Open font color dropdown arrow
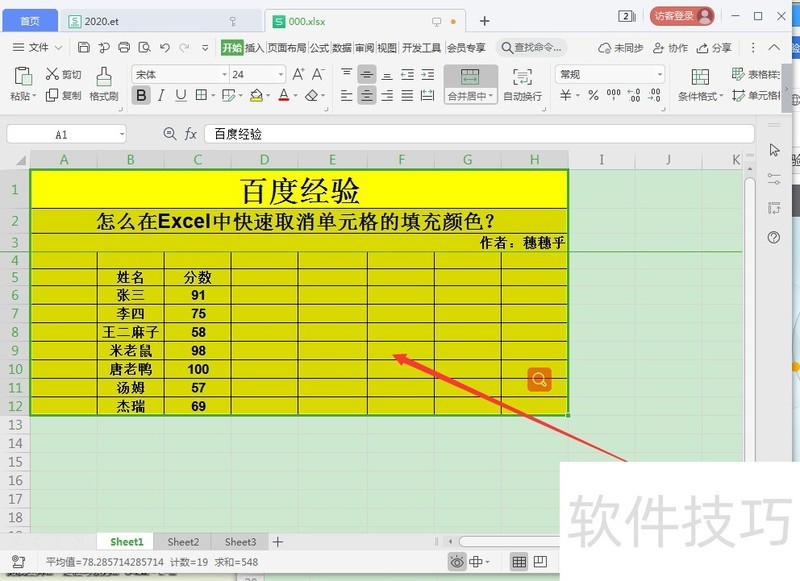The width and height of the screenshot is (800, 581). point(295,95)
